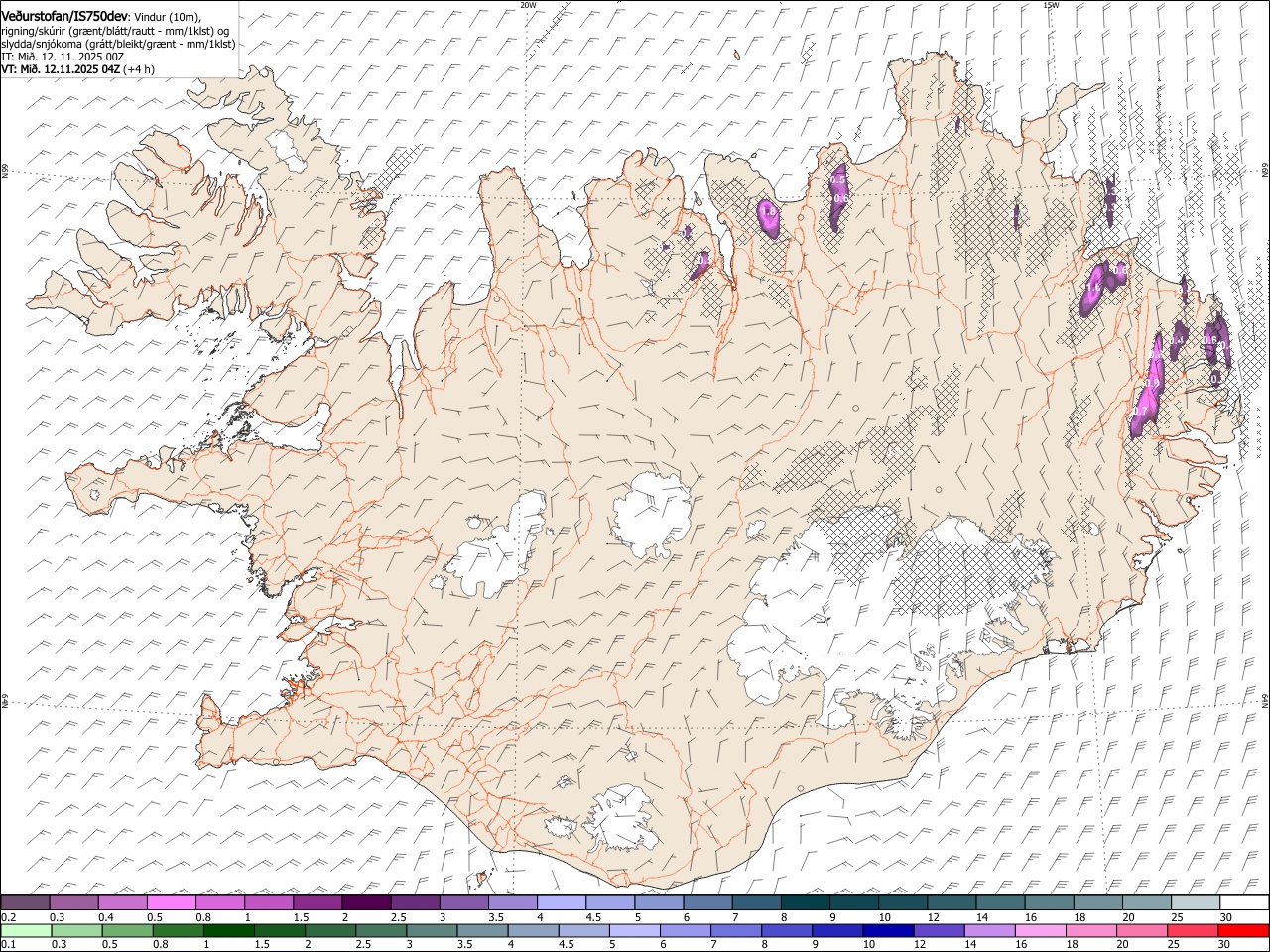Click the deep blue swatch labeled 10 in the bottom legend row

tap(887, 931)
